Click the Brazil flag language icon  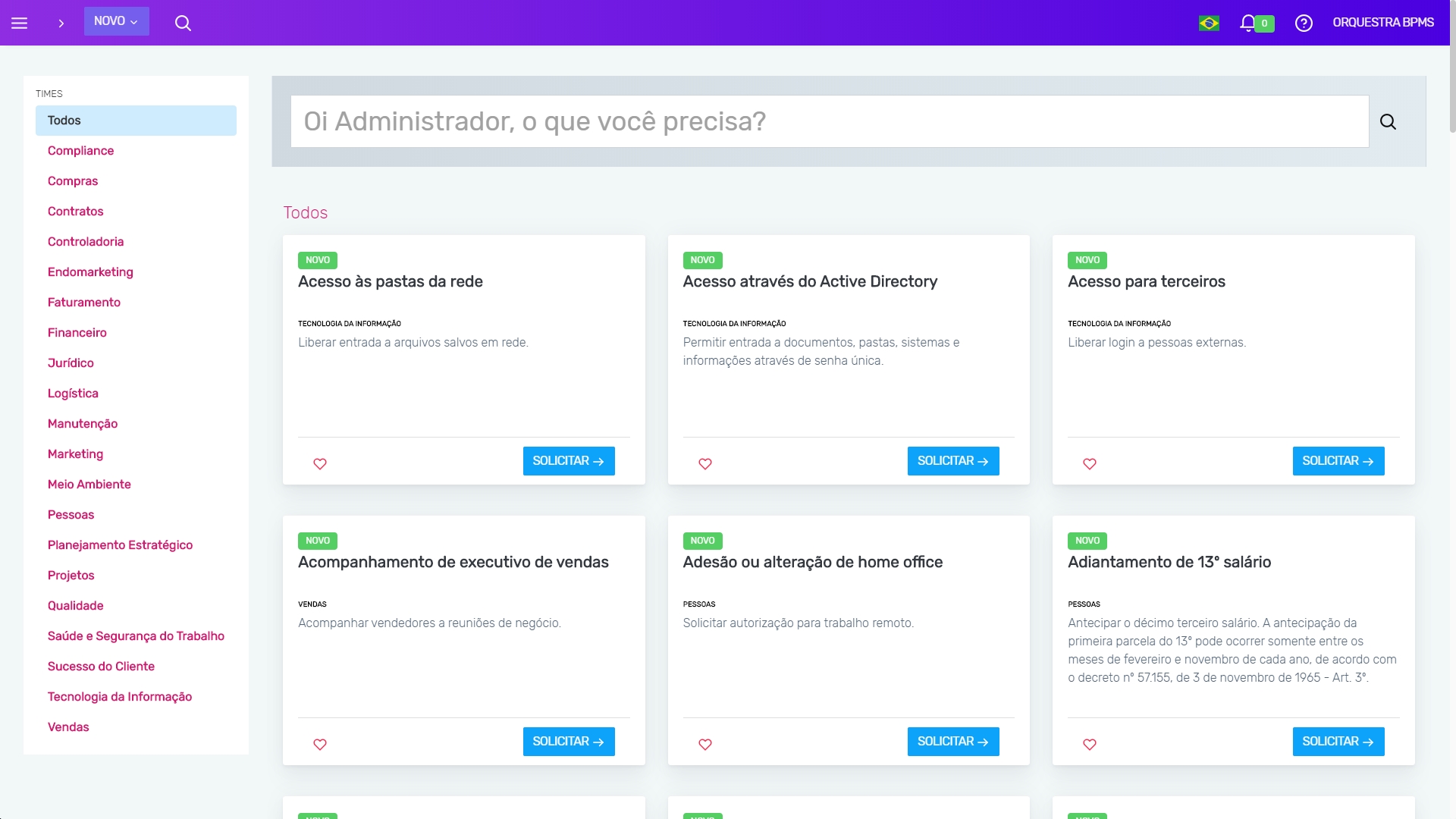(x=1209, y=23)
